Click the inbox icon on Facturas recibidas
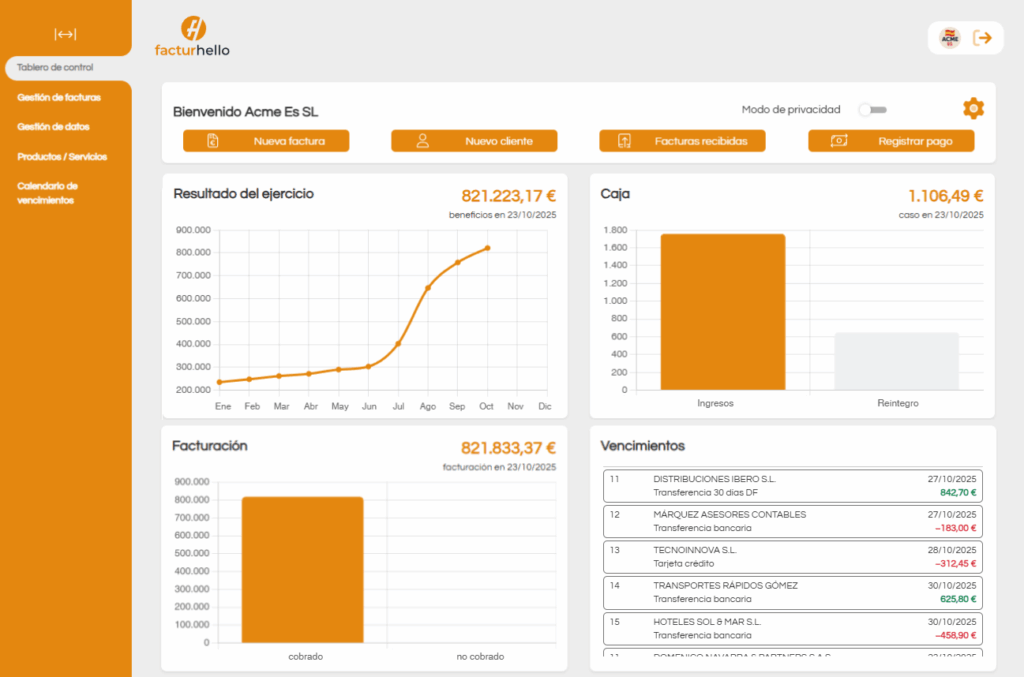 (x=625, y=141)
